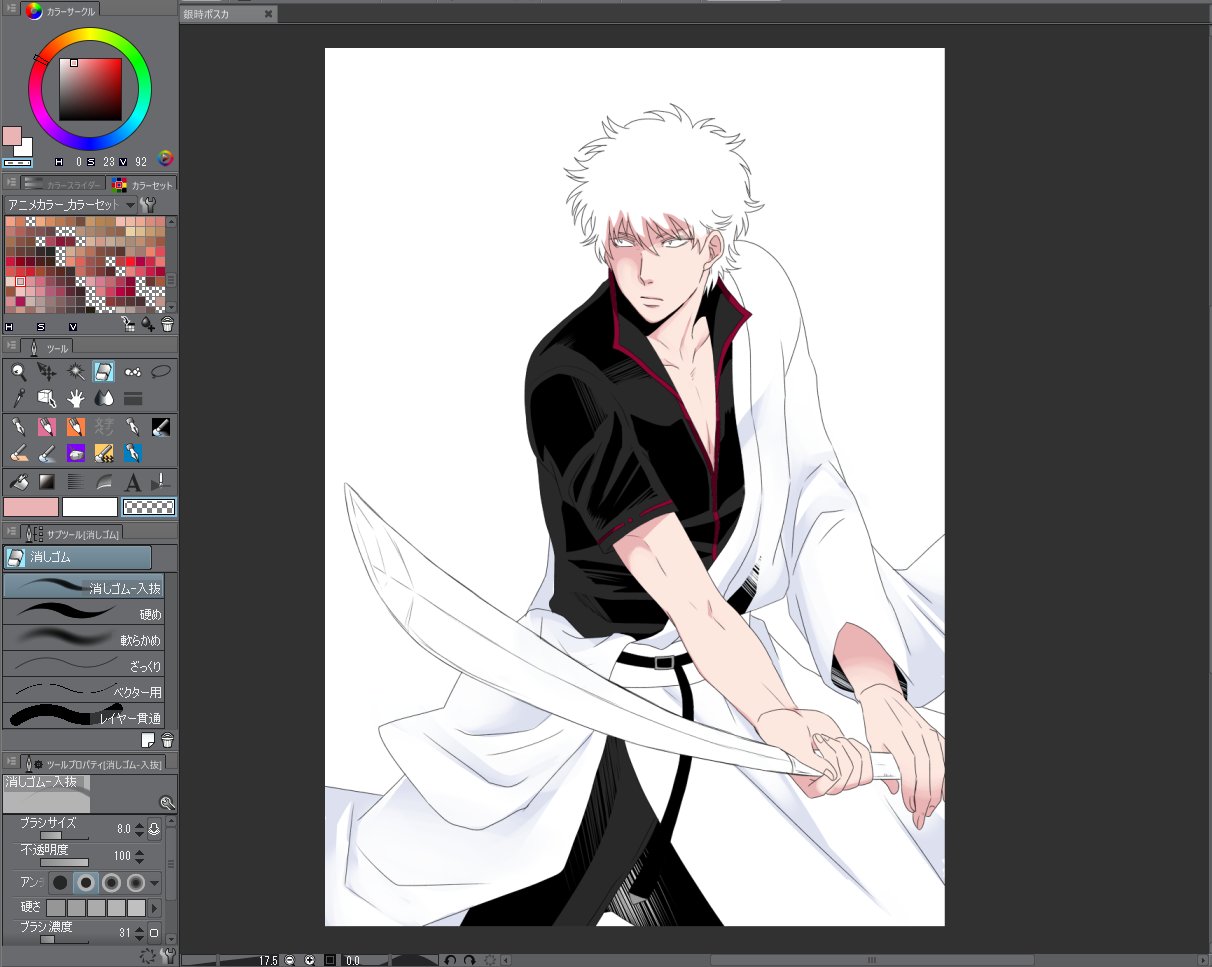Screen dimensions: 1212x967
Task: Click replace color icon in color set panel
Action: pyautogui.click(x=128, y=324)
